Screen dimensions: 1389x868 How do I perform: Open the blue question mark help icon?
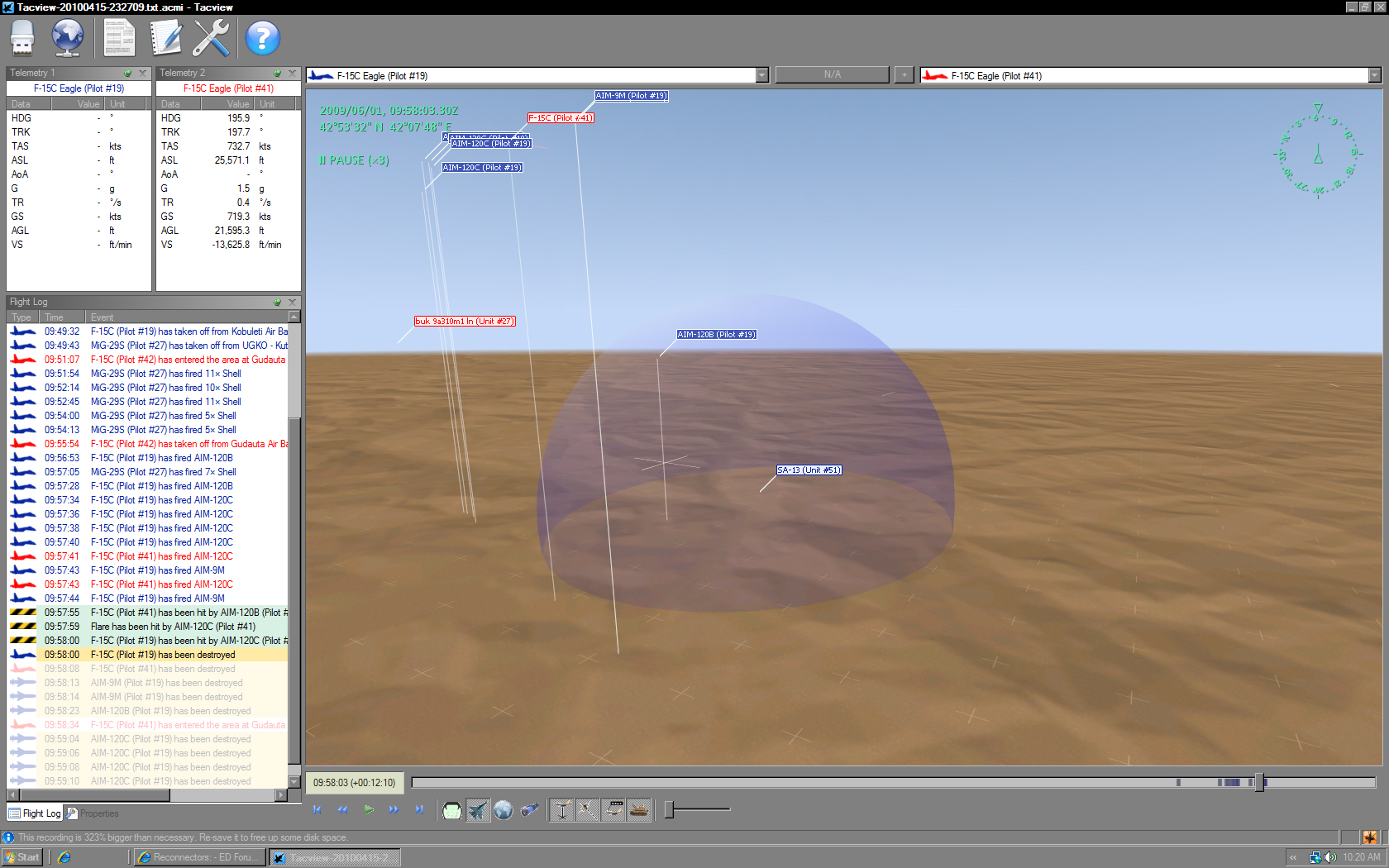[262, 38]
